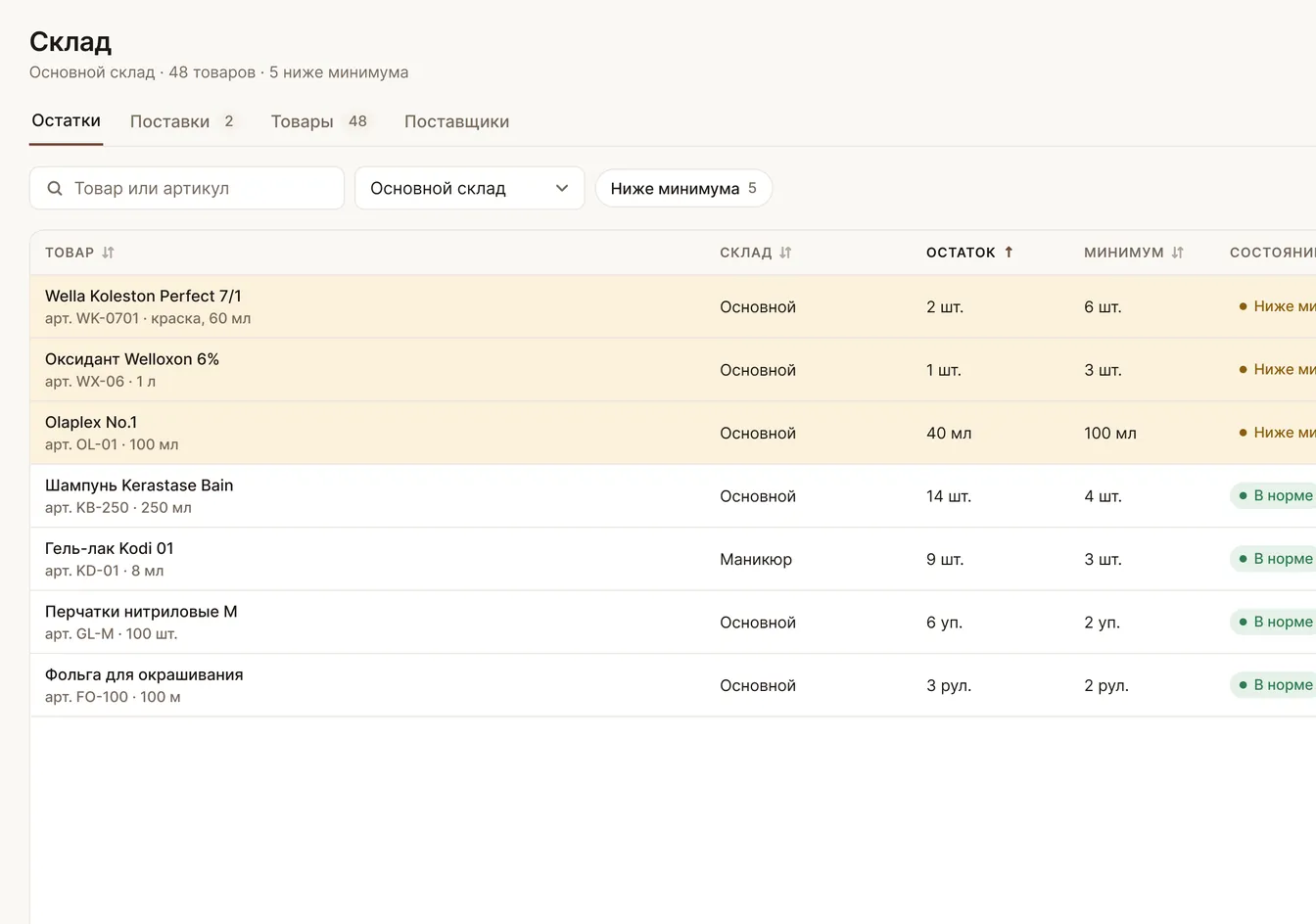The width and height of the screenshot is (1316, 924).
Task: Sort by Склад column arrows icon
Action: pos(785,253)
